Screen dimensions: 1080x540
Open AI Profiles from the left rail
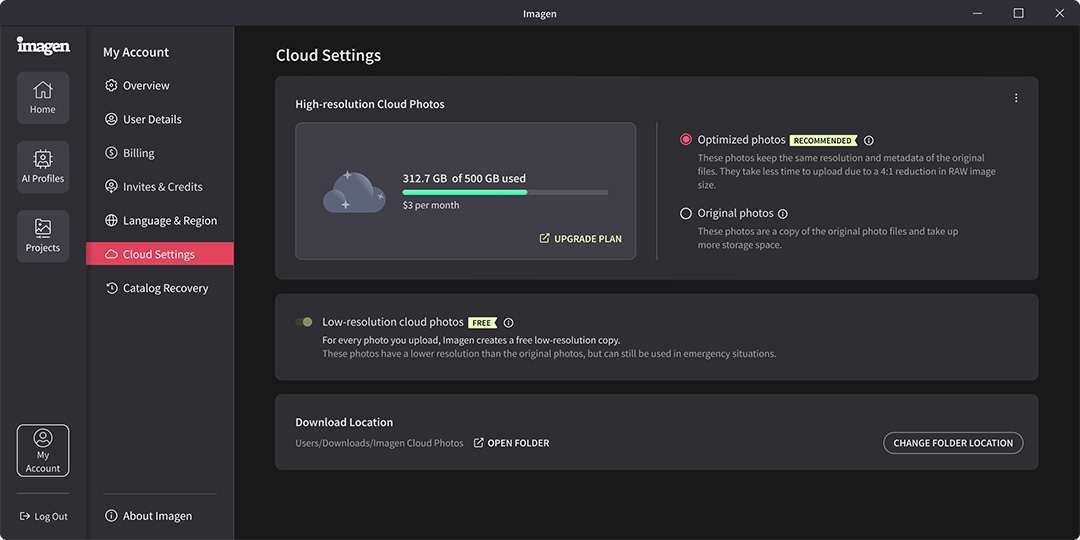(x=43, y=167)
